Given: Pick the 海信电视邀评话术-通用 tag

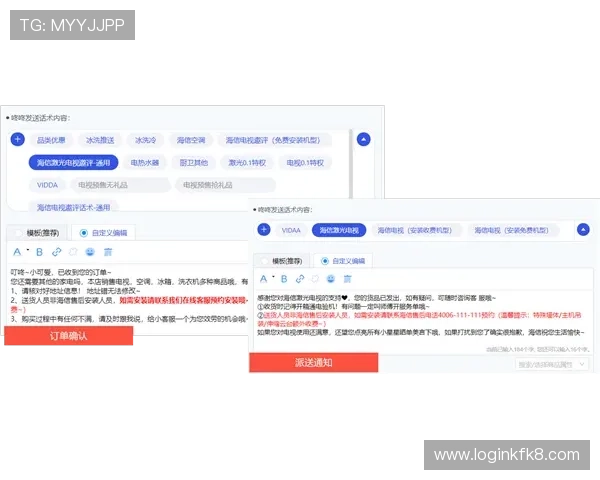Looking at the screenshot, I should (x=73, y=207).
